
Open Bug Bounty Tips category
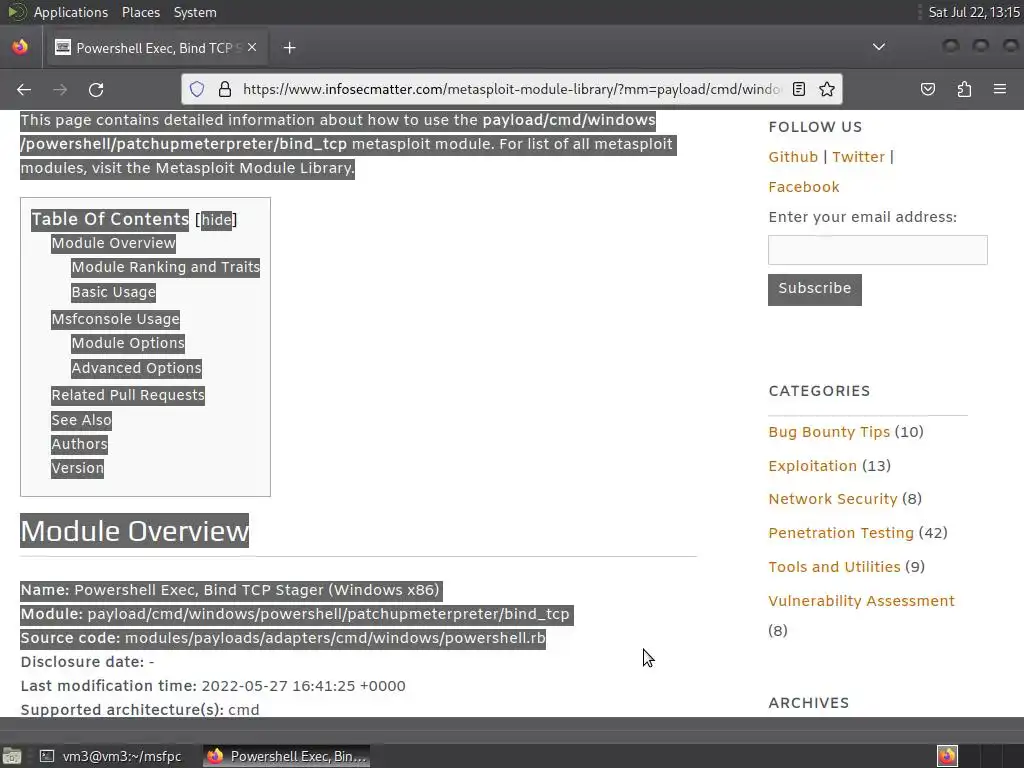point(829,432)
